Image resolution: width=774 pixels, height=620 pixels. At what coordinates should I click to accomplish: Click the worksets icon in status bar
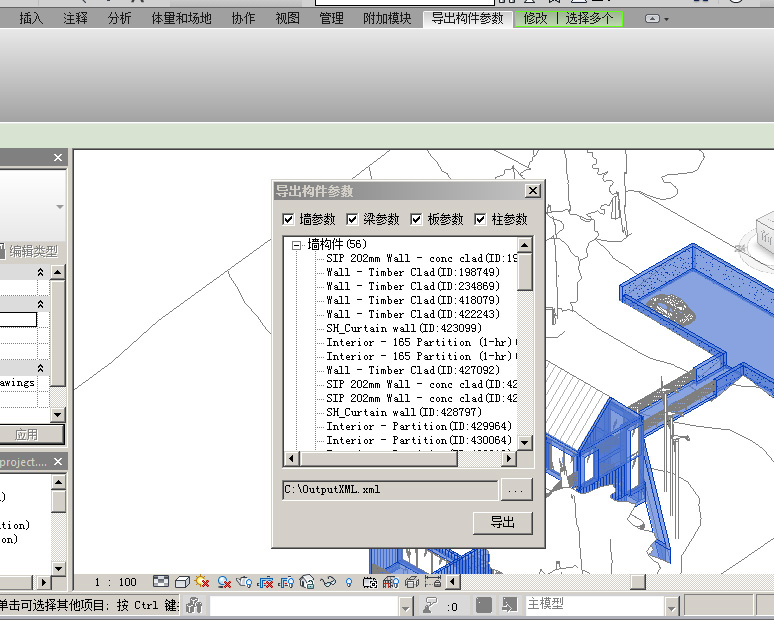[195, 605]
